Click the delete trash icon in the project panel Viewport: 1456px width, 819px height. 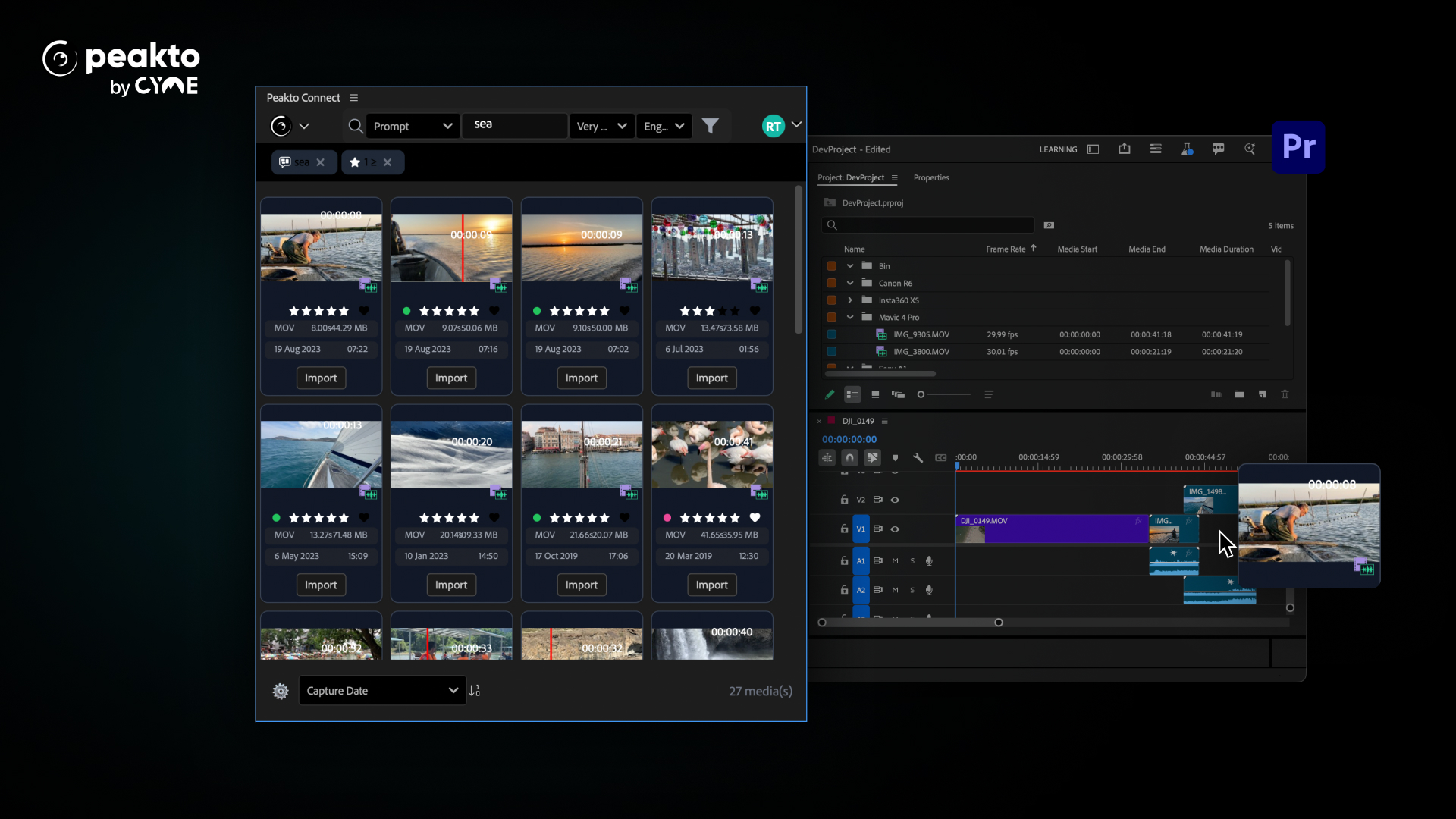tap(1285, 394)
